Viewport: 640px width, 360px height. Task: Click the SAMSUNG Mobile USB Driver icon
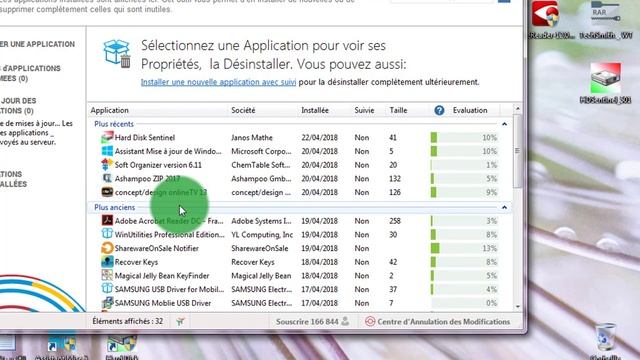(x=107, y=303)
